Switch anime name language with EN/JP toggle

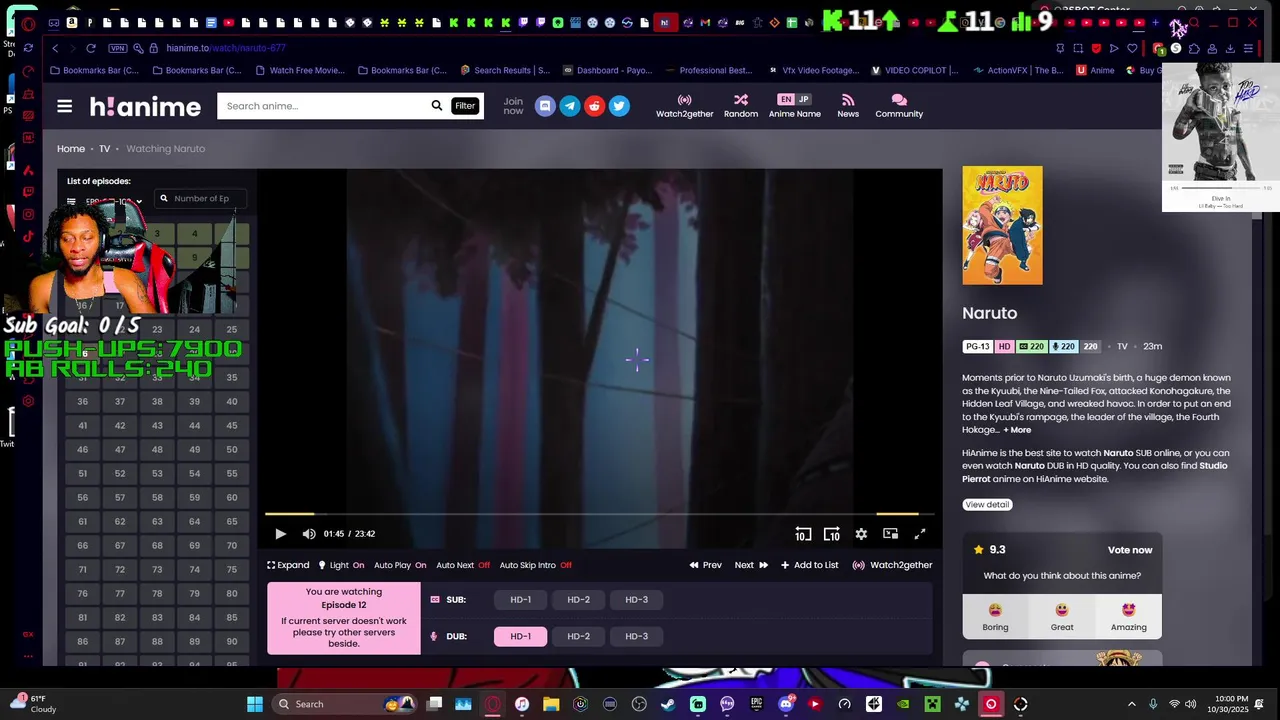pyautogui.click(x=794, y=99)
